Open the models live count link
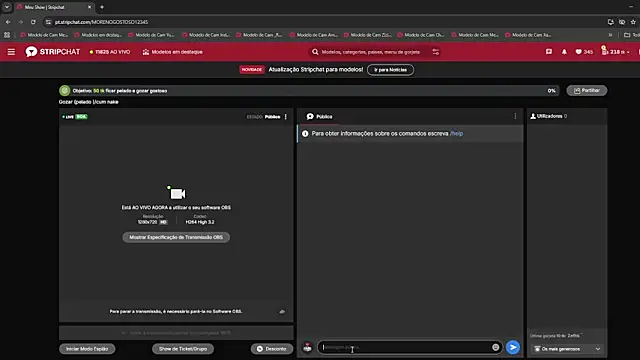Image resolution: width=640 pixels, height=360 pixels. (x=110, y=52)
